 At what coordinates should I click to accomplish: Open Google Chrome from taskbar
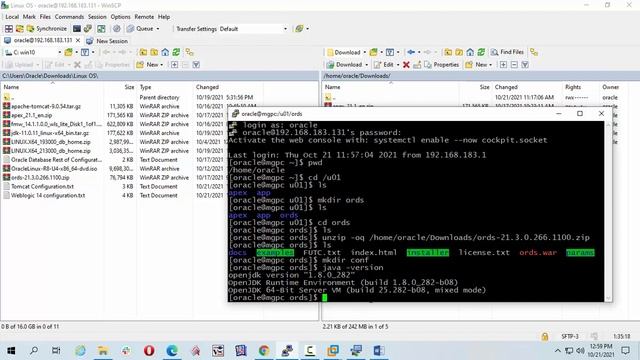pyautogui.click(x=264, y=350)
